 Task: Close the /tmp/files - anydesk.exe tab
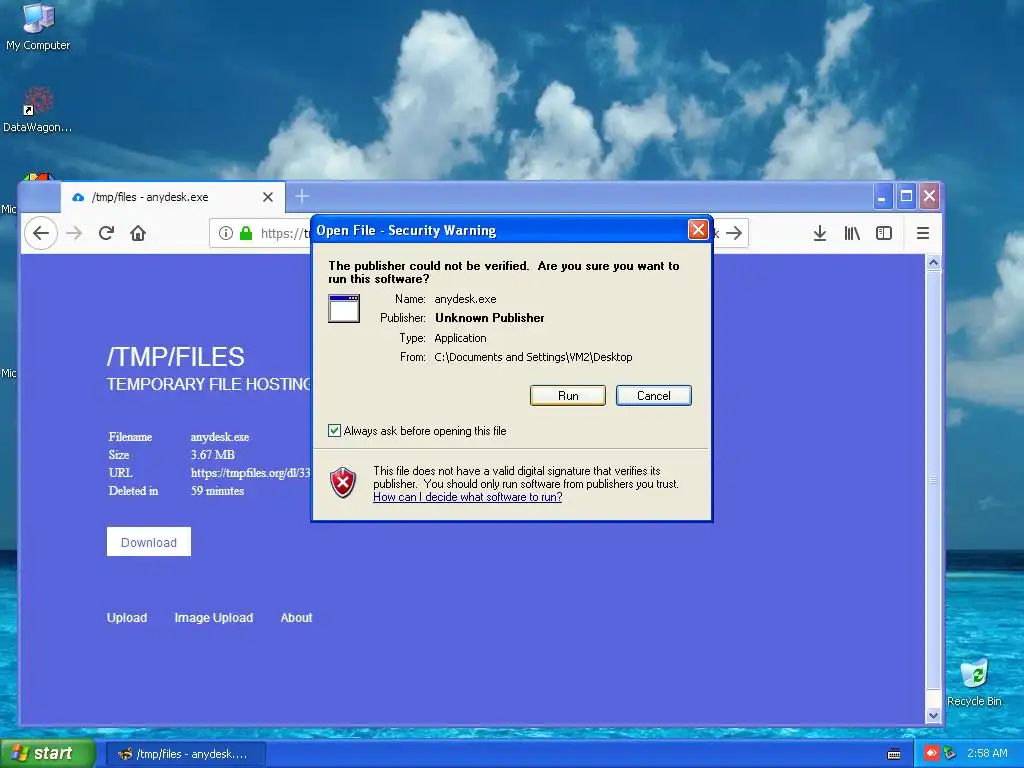(x=268, y=197)
